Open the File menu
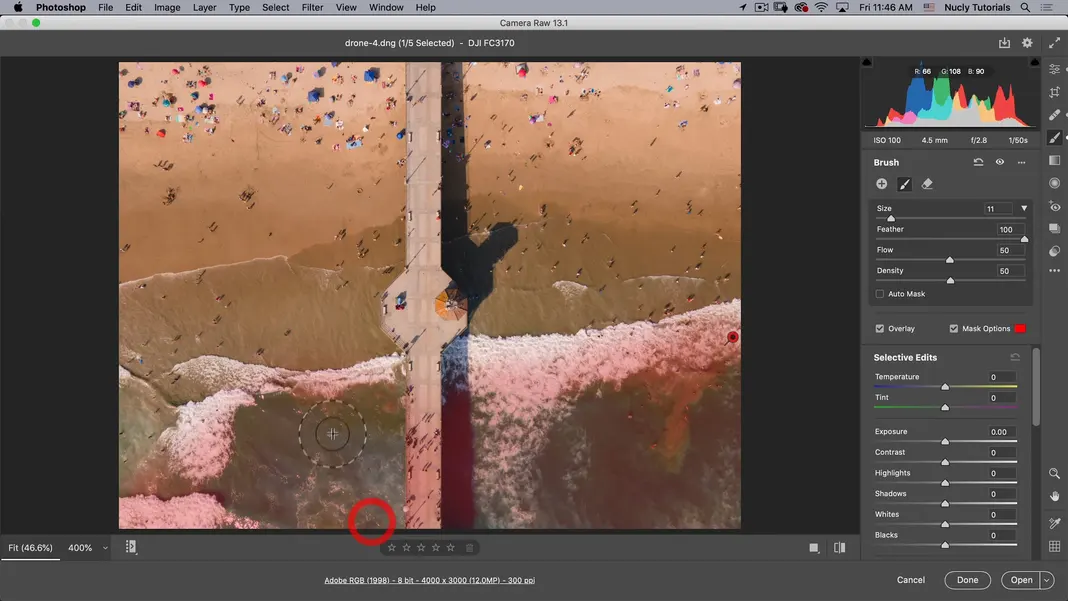This screenshot has width=1068, height=601. click(106, 7)
